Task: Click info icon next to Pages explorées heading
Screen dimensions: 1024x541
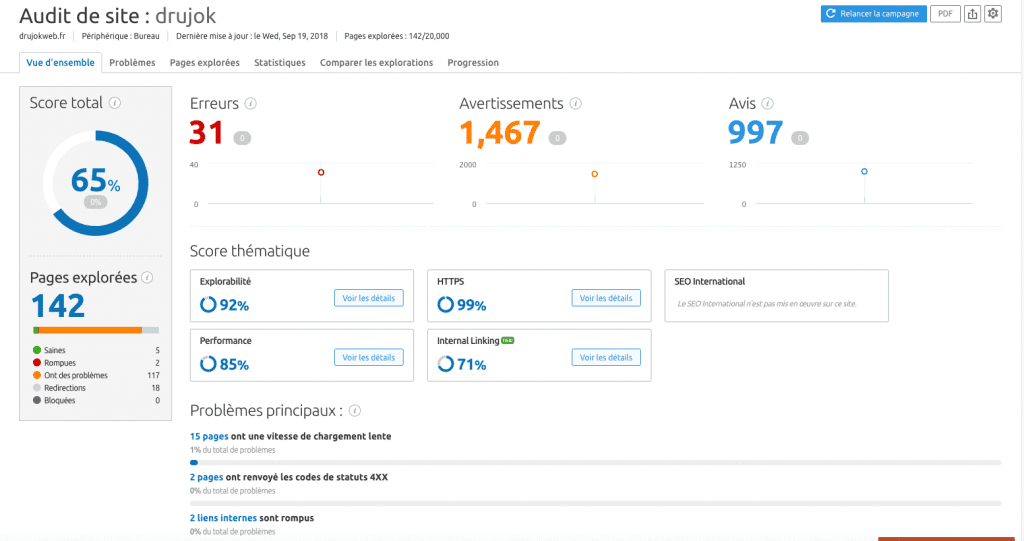Action: [147, 278]
